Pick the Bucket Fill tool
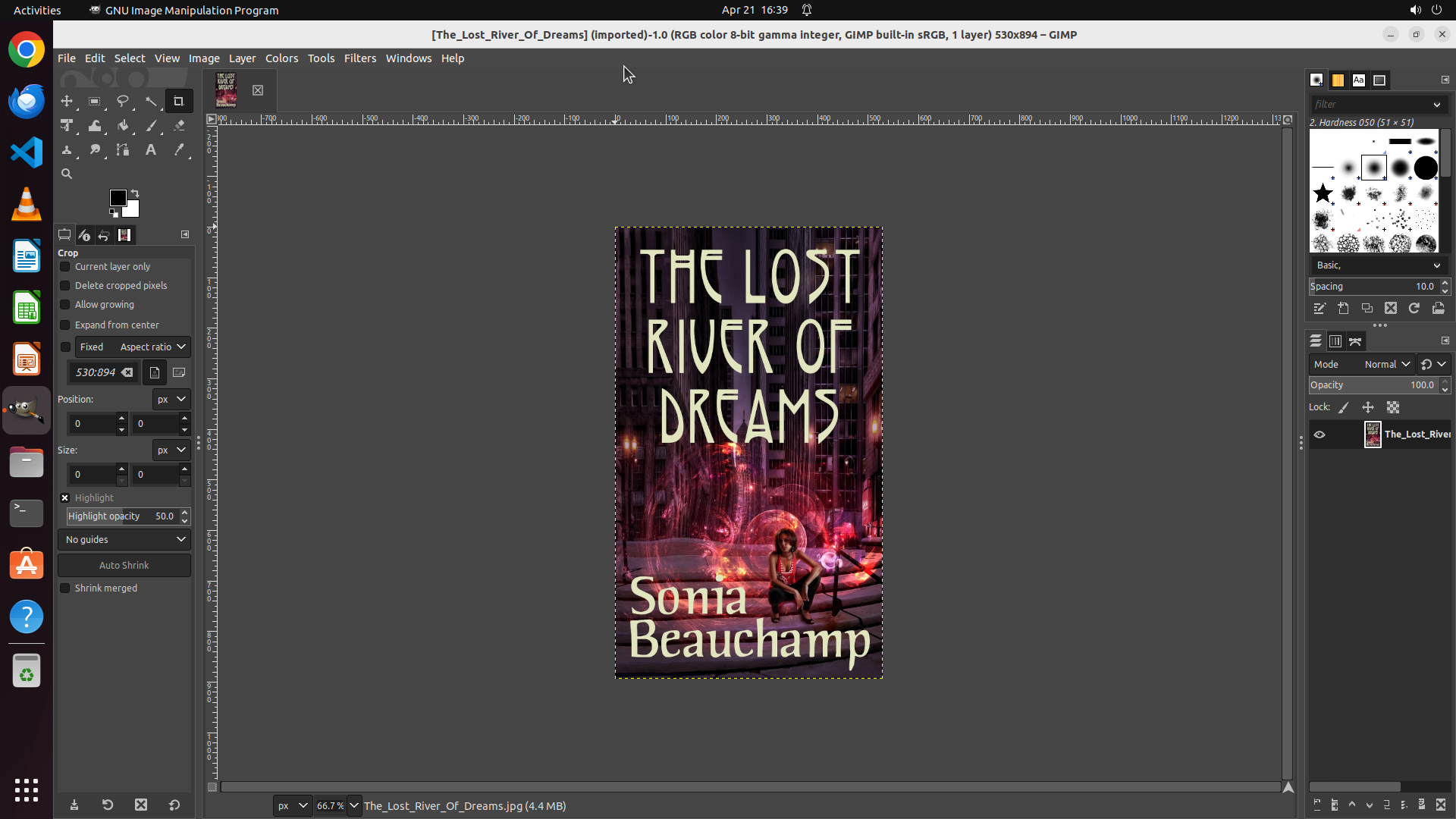This screenshot has width=1456, height=819. pyautogui.click(x=123, y=126)
